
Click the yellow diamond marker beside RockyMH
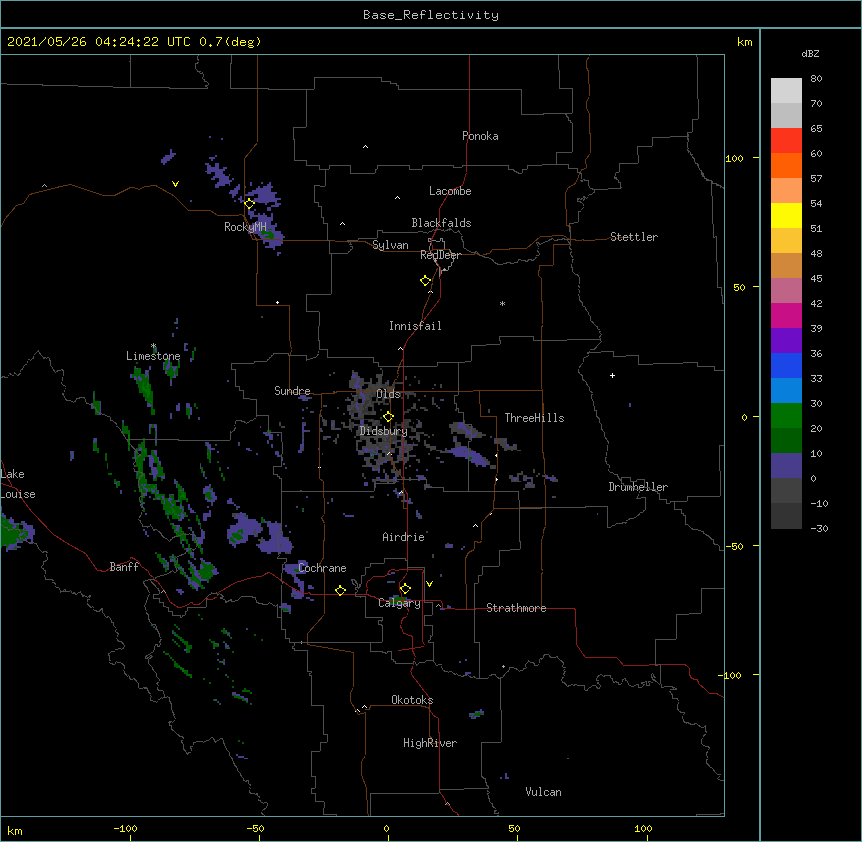250,204
